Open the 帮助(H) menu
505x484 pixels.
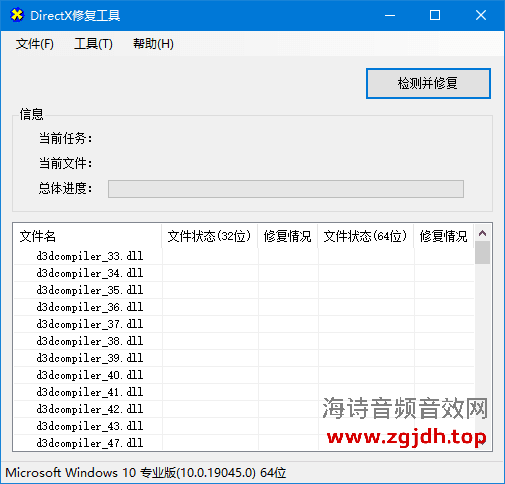coord(153,44)
